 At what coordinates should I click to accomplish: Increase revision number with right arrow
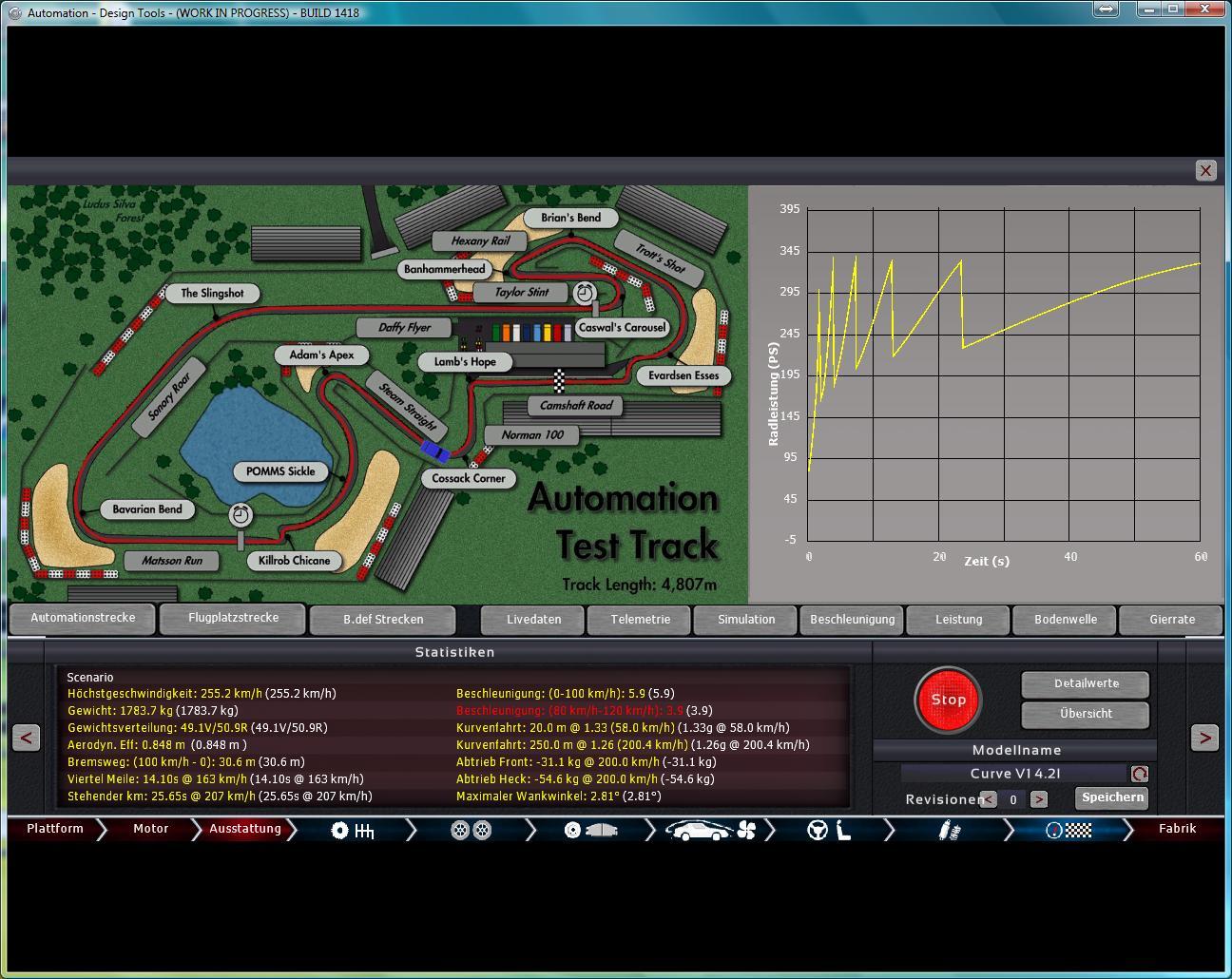[1038, 800]
